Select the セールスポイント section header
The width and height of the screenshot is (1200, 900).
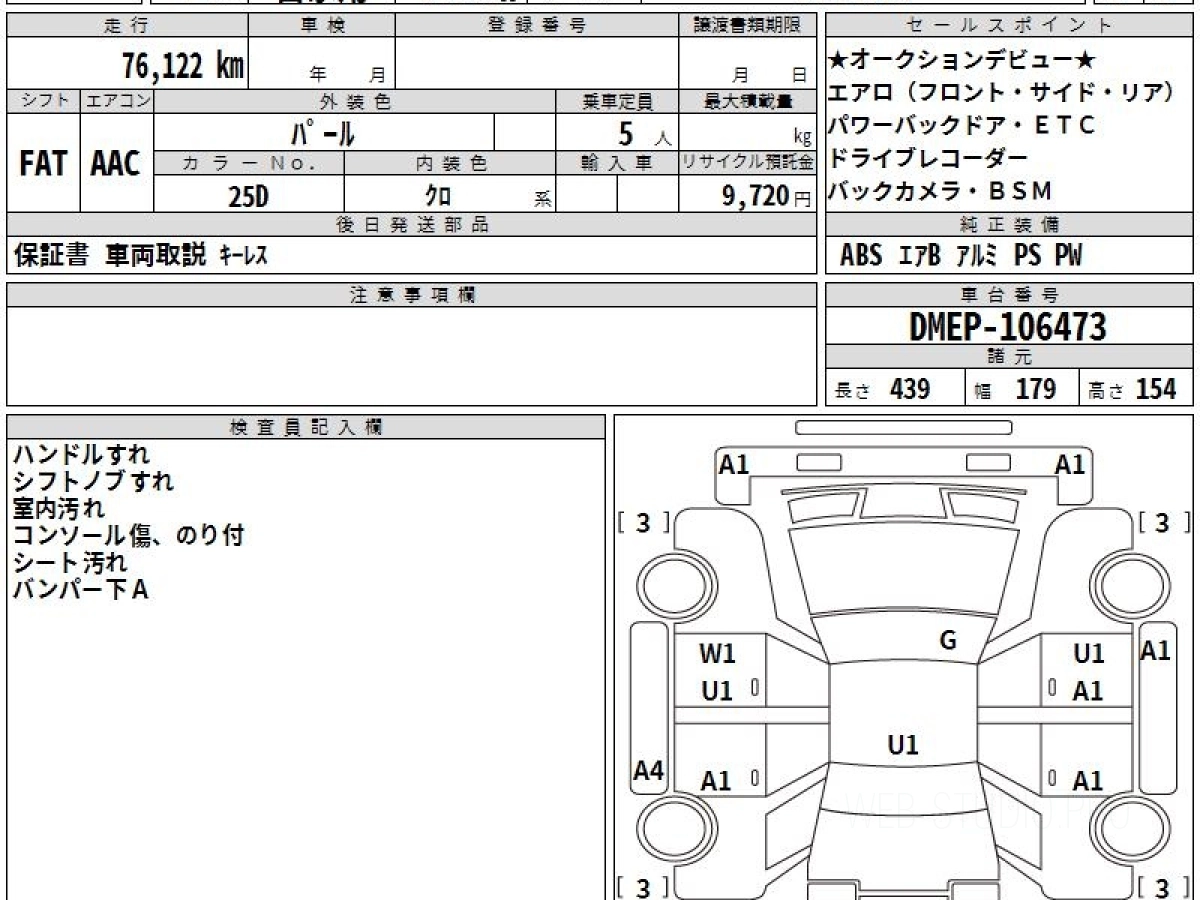(x=1010, y=26)
